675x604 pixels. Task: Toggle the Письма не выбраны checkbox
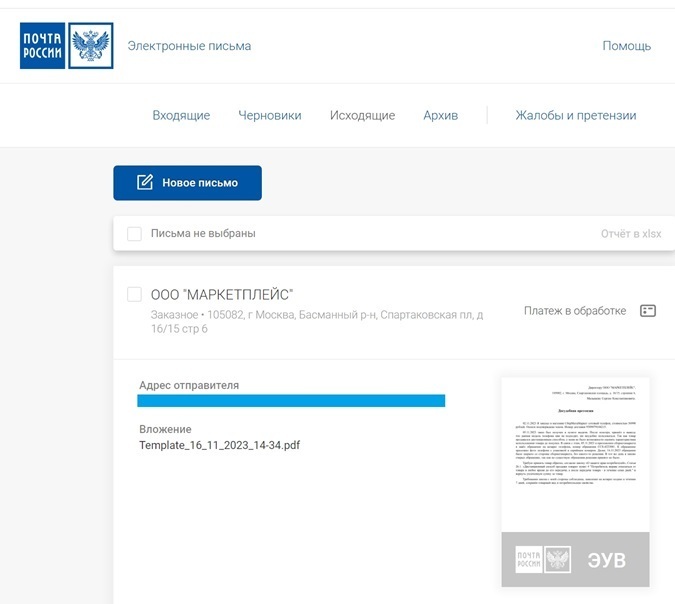[134, 234]
